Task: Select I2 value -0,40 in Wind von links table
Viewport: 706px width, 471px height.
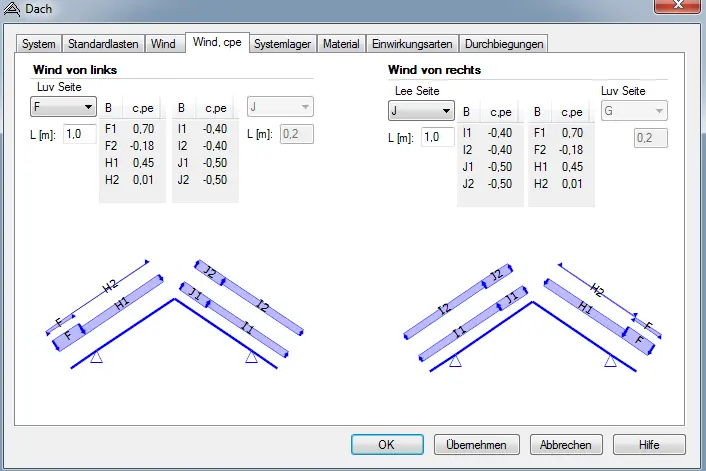Action: (215, 146)
